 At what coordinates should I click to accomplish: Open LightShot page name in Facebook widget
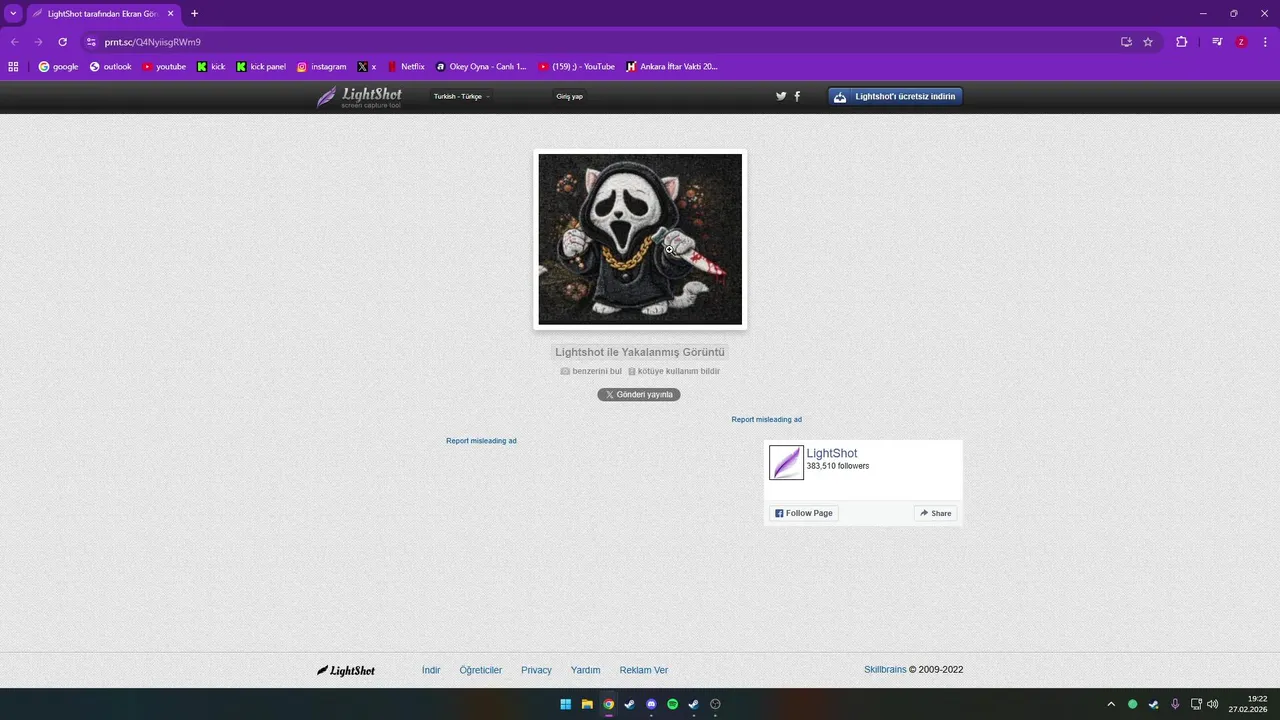point(832,453)
